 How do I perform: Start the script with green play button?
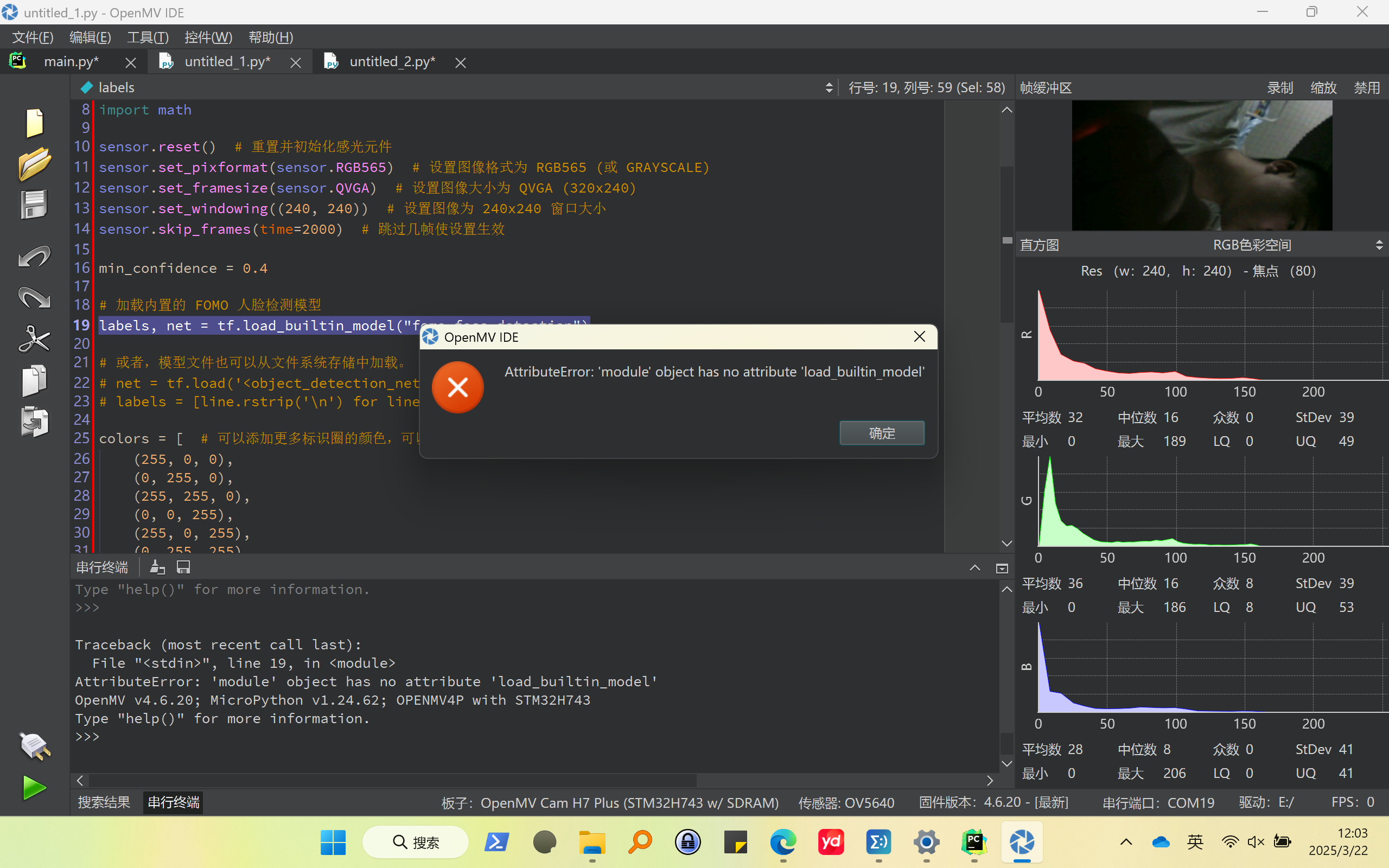[x=34, y=788]
